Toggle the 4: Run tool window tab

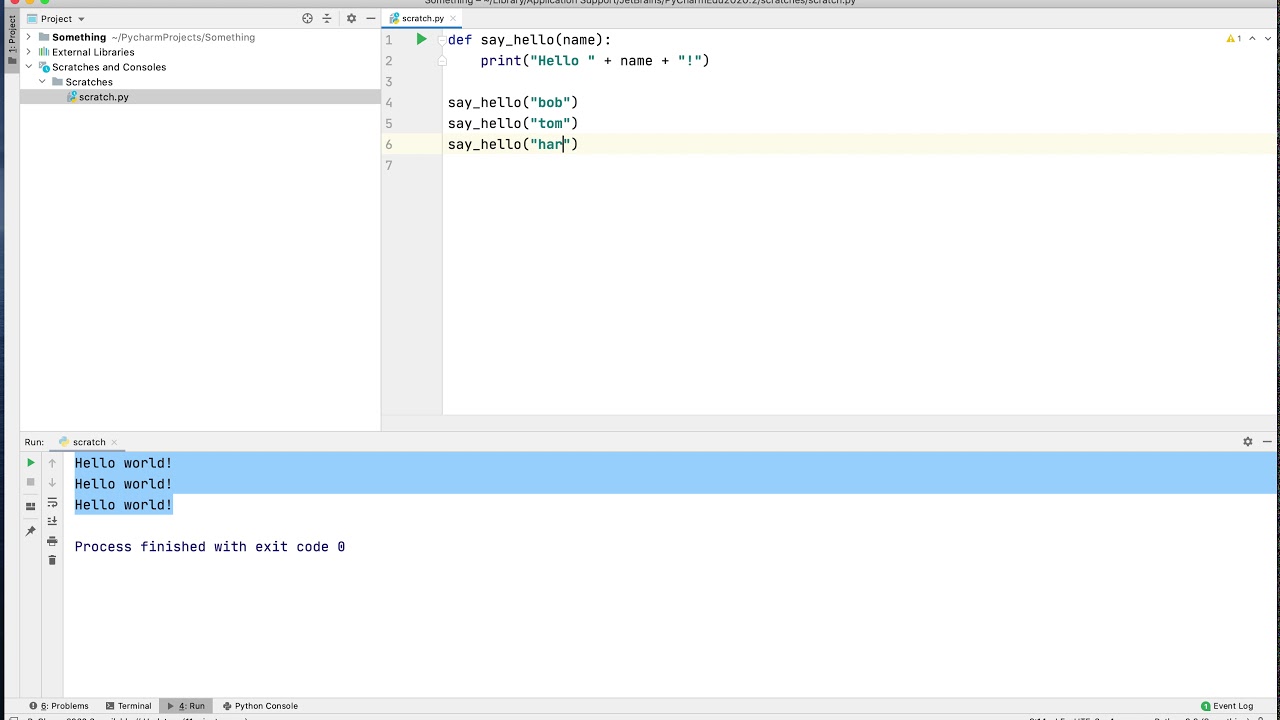click(185, 705)
